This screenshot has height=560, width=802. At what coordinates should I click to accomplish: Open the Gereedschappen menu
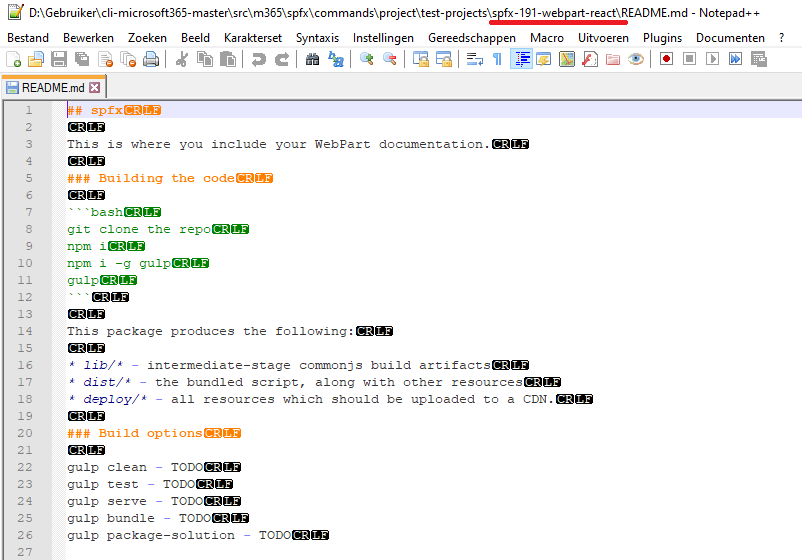pyautogui.click(x=472, y=38)
